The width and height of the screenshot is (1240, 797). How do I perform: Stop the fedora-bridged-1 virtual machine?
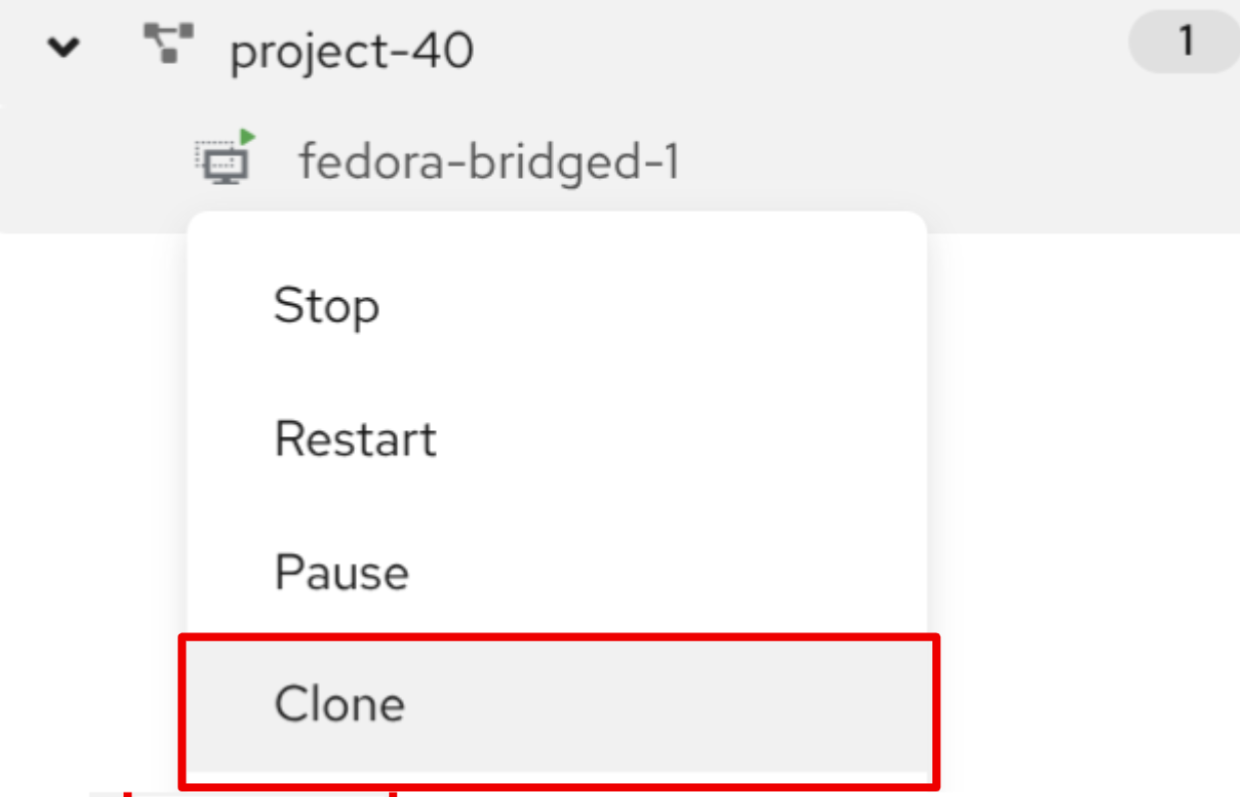(x=326, y=305)
